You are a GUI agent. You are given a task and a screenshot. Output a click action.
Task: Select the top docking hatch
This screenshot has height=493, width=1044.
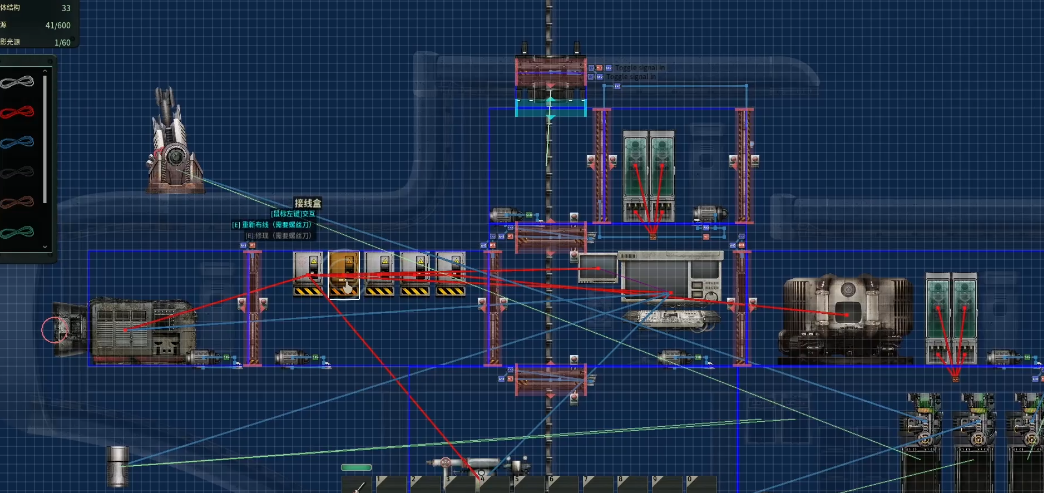[x=551, y=72]
